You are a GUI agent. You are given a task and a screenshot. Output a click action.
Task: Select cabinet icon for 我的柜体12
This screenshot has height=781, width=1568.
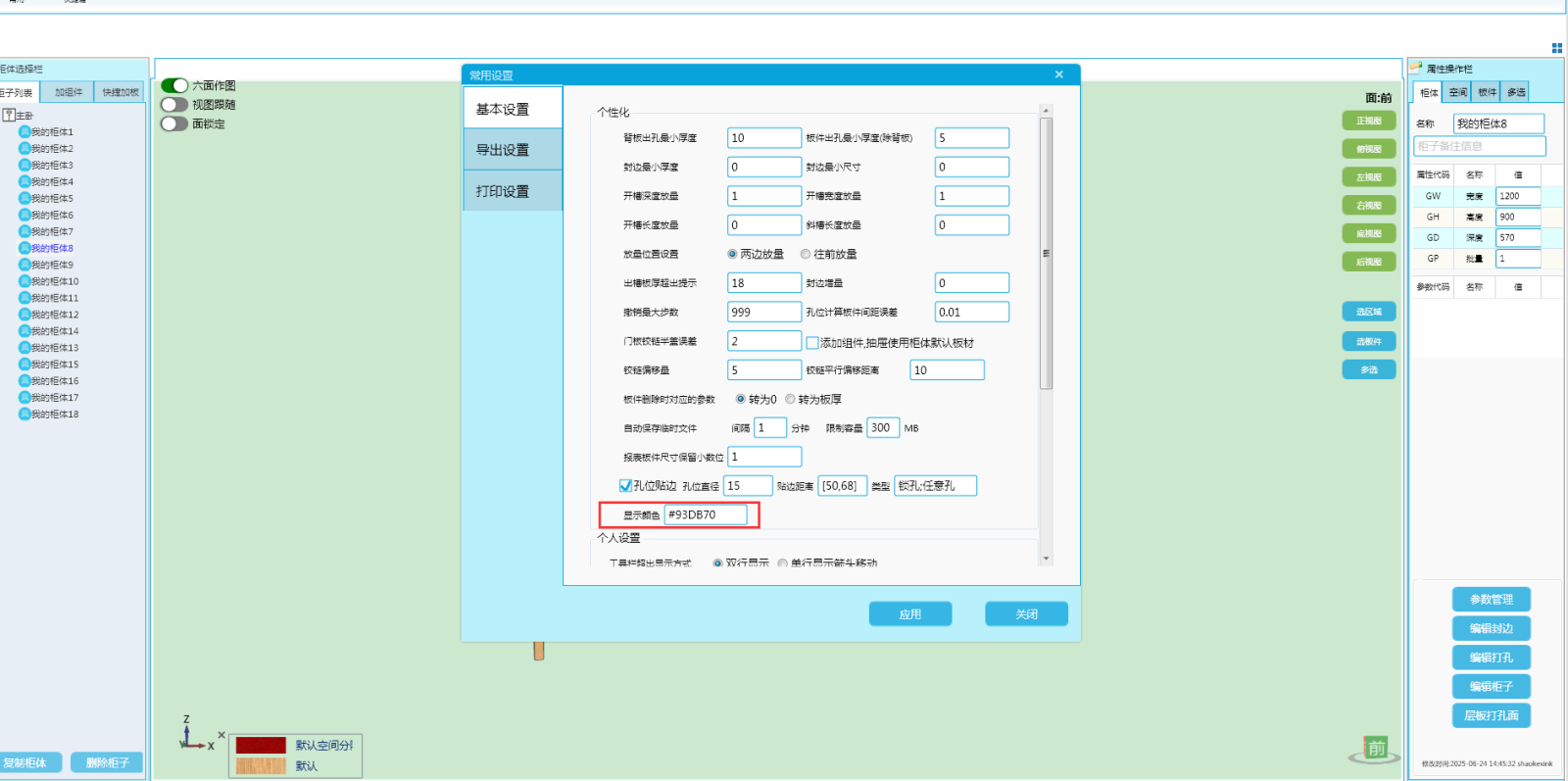click(x=24, y=315)
